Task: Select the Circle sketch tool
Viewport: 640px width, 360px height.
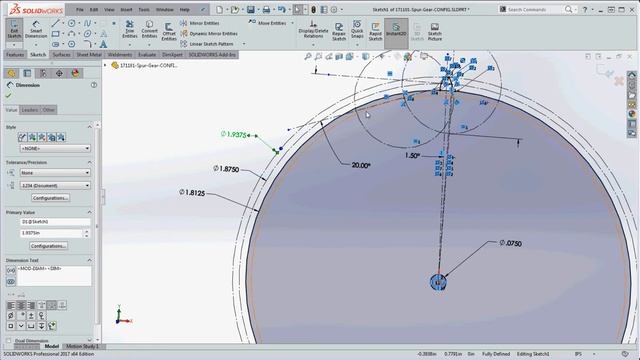Action: coord(71,23)
